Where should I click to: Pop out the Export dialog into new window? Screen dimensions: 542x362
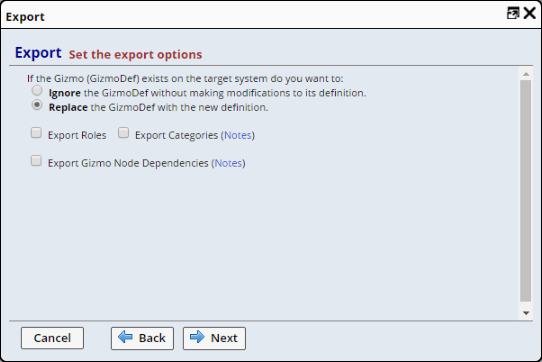tap(513, 13)
